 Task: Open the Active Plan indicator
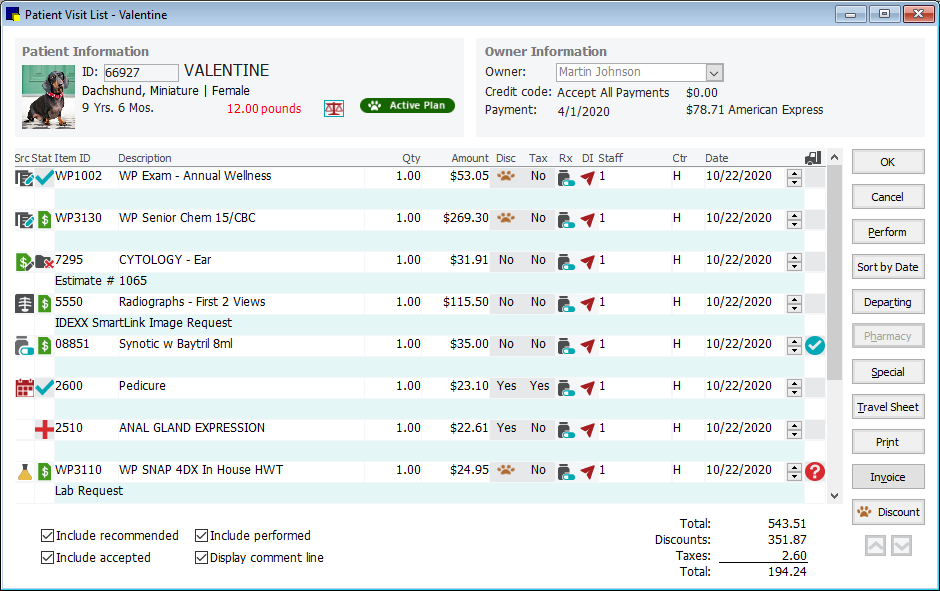click(406, 104)
